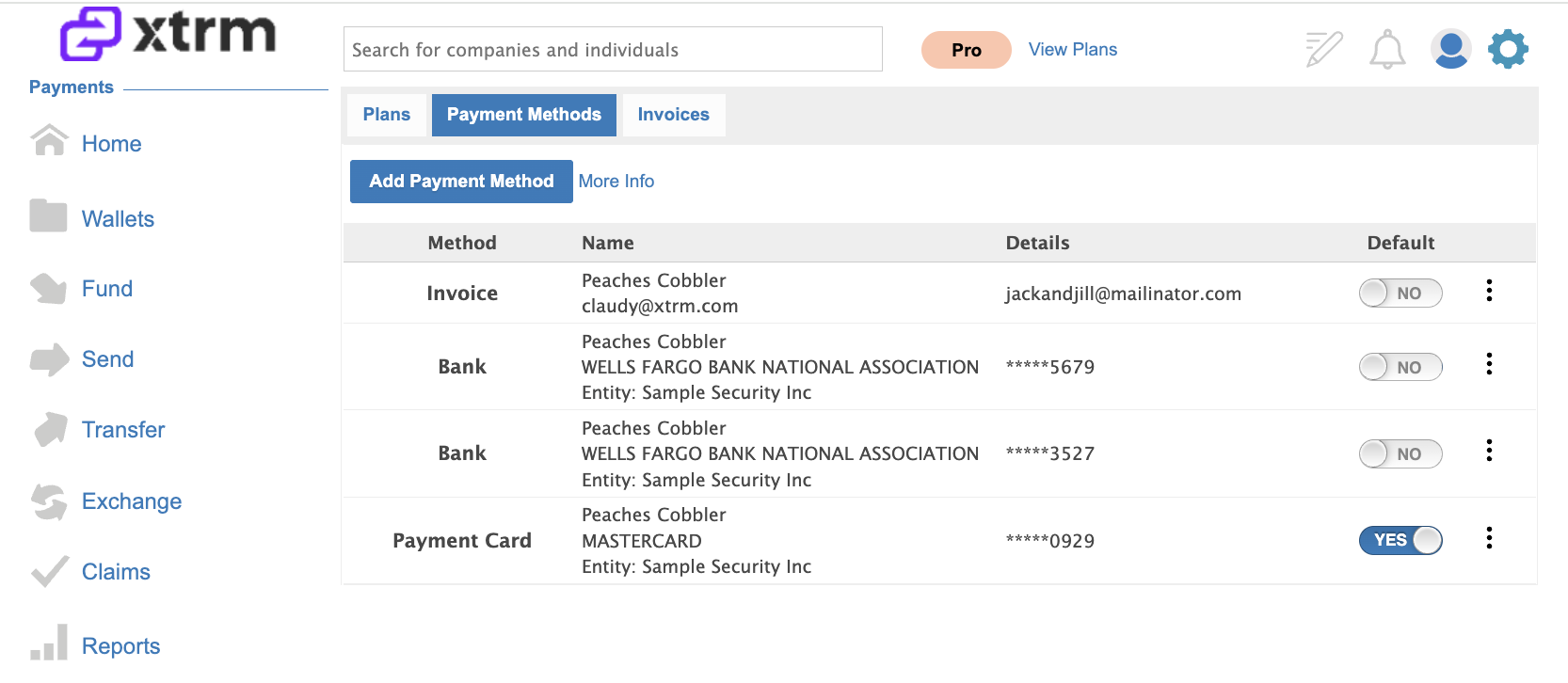Open the settings gear icon
This screenshot has width=1568, height=683.
[1508, 49]
